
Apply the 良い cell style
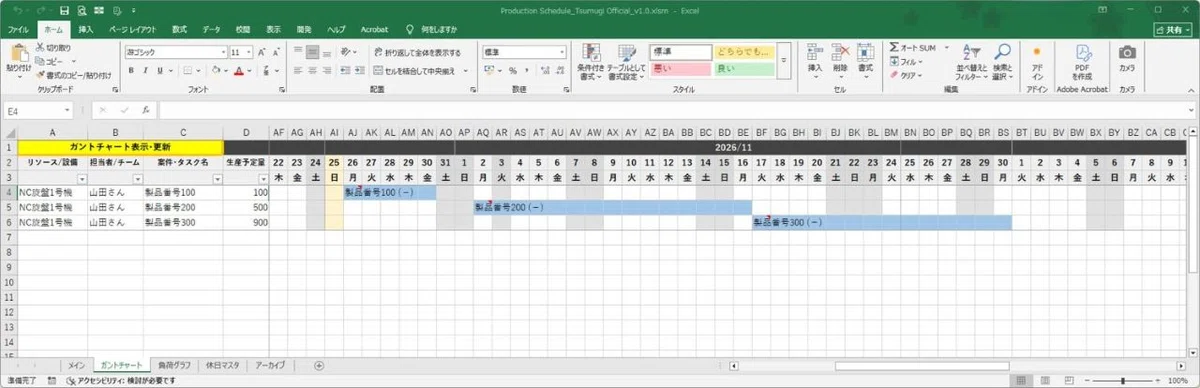tap(744, 68)
